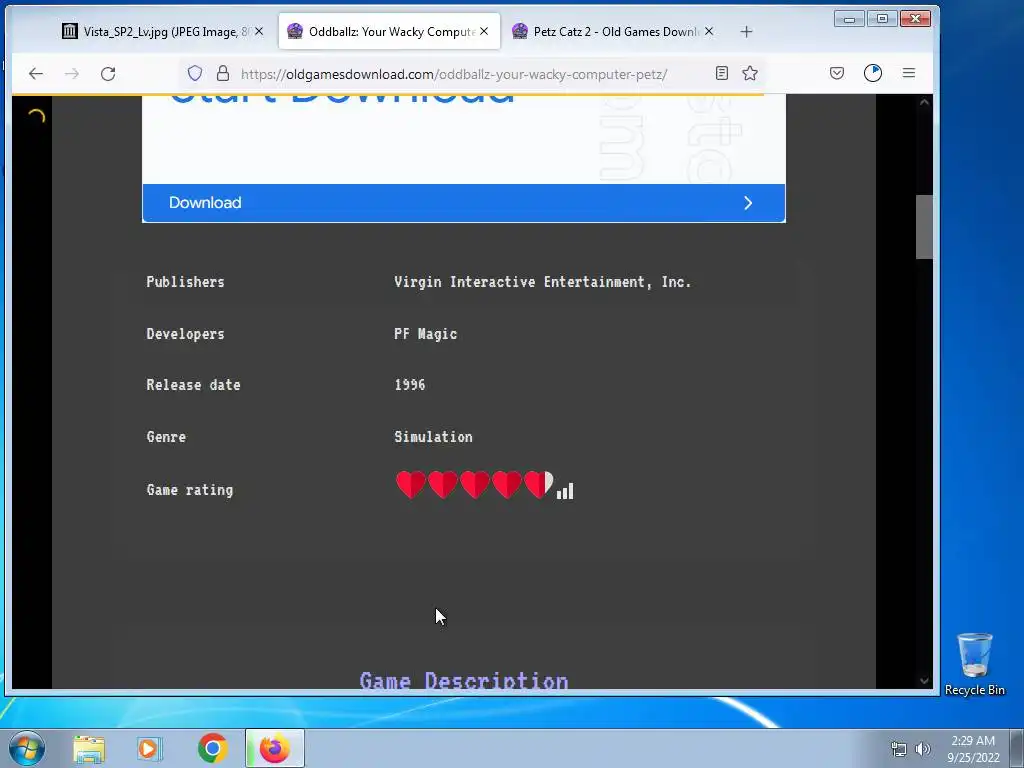Open Windows Explorer from taskbar
Image resolution: width=1024 pixels, height=768 pixels.
89,749
